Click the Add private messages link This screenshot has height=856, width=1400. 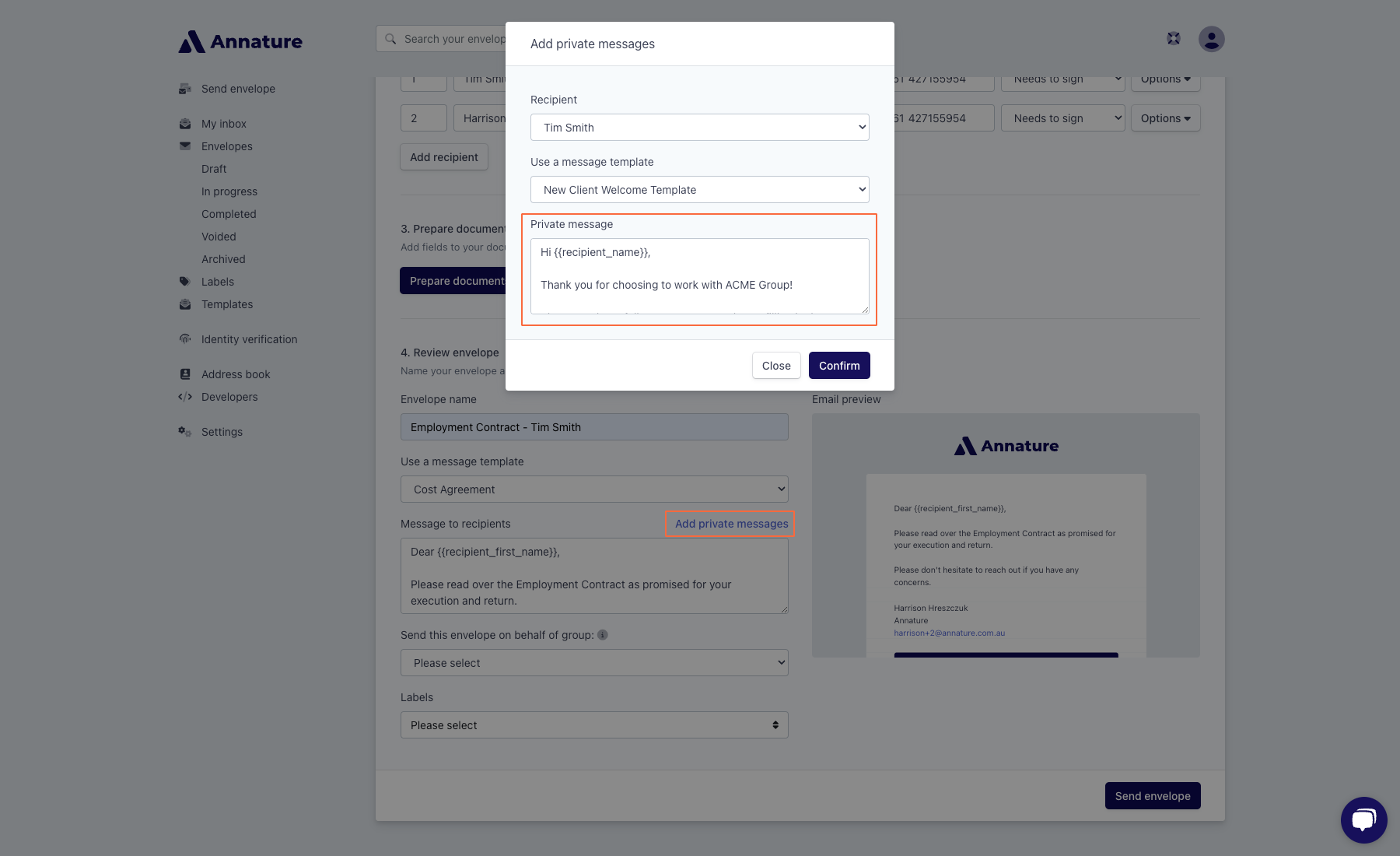(x=731, y=524)
